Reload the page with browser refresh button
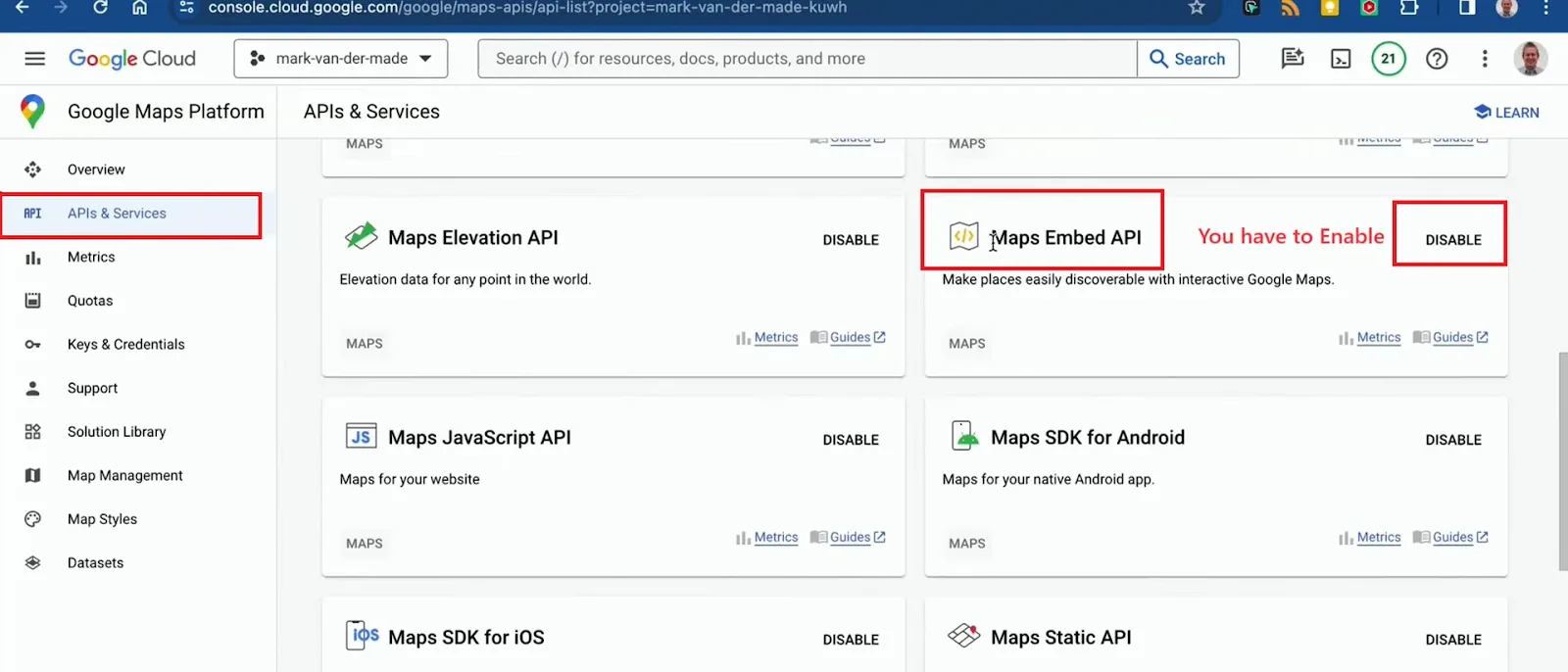Viewport: 1568px width, 672px height. coord(100,8)
